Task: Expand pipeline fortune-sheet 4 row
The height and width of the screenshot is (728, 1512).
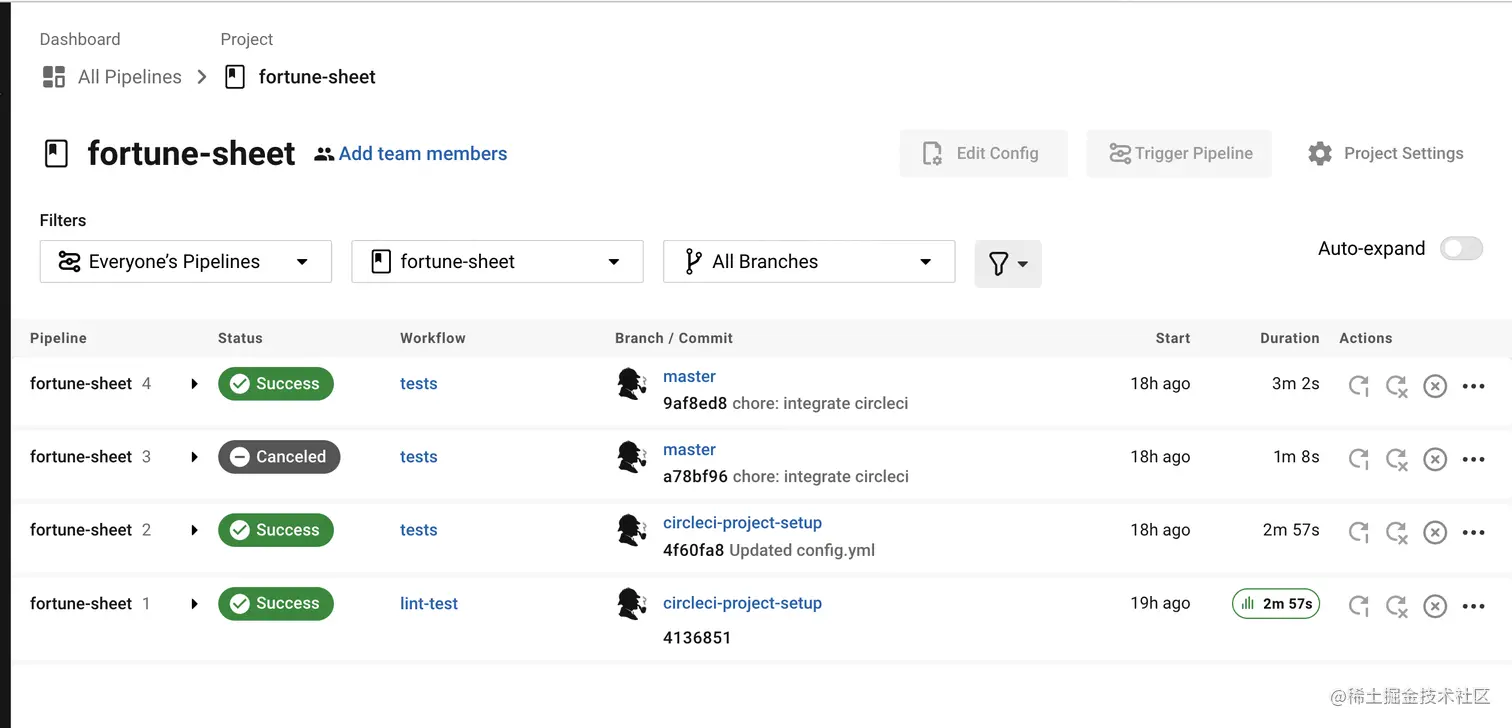Action: 194,384
